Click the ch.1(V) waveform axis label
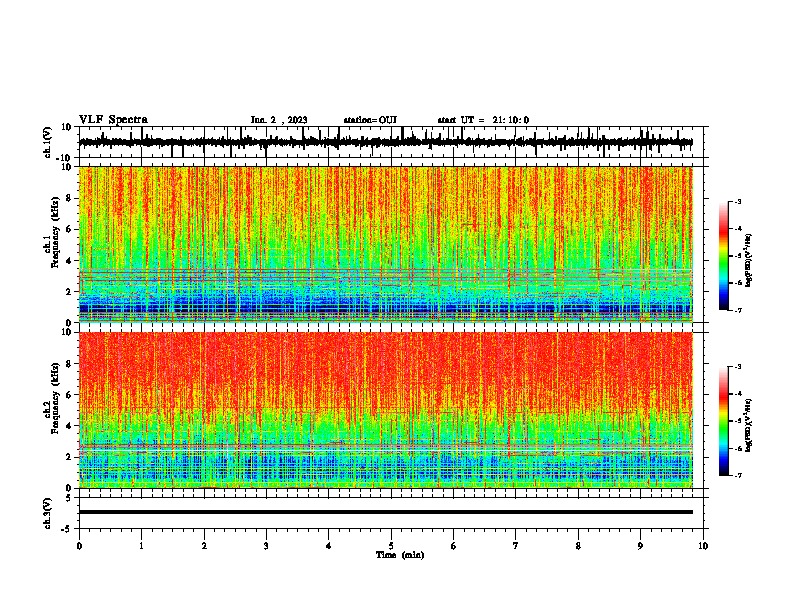 tap(48, 142)
